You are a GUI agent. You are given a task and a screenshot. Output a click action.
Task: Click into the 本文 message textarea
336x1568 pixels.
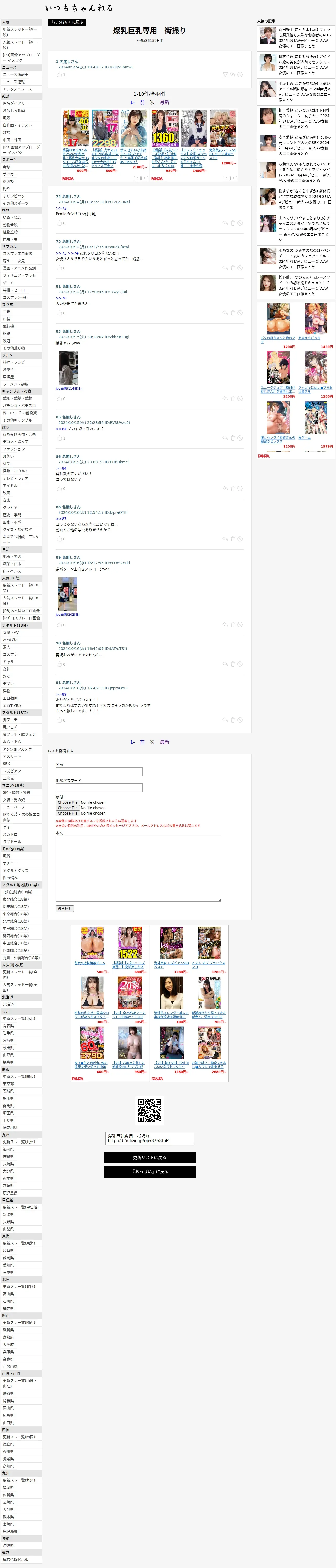pyautogui.click(x=138, y=869)
